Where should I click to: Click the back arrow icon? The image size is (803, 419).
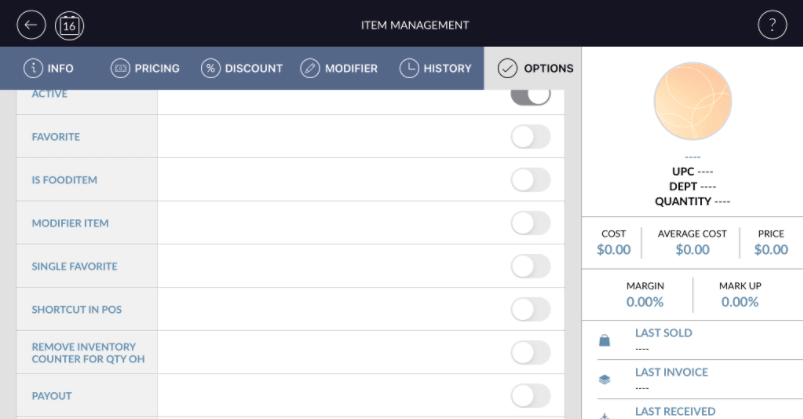[32, 25]
